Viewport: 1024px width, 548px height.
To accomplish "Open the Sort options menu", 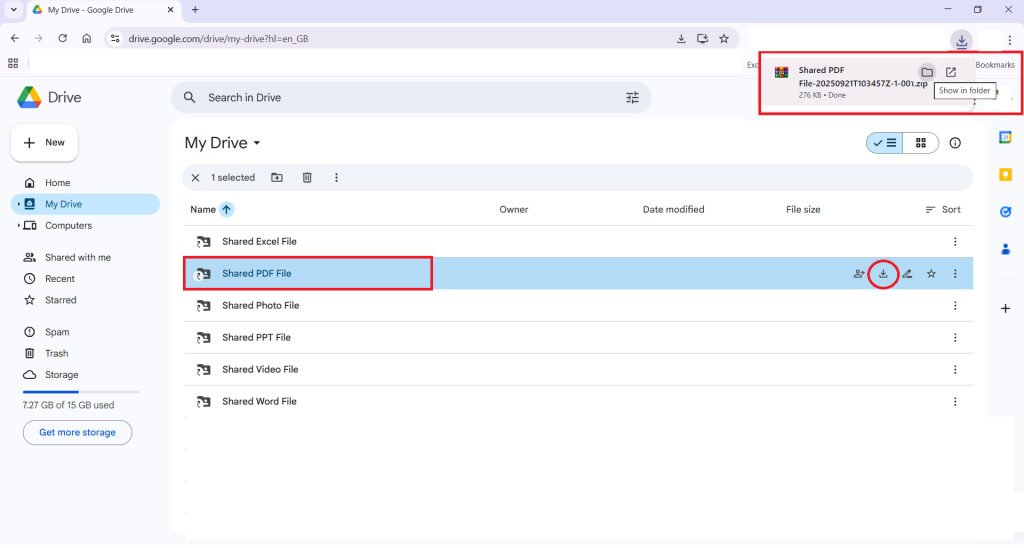I will pyautogui.click(x=943, y=210).
